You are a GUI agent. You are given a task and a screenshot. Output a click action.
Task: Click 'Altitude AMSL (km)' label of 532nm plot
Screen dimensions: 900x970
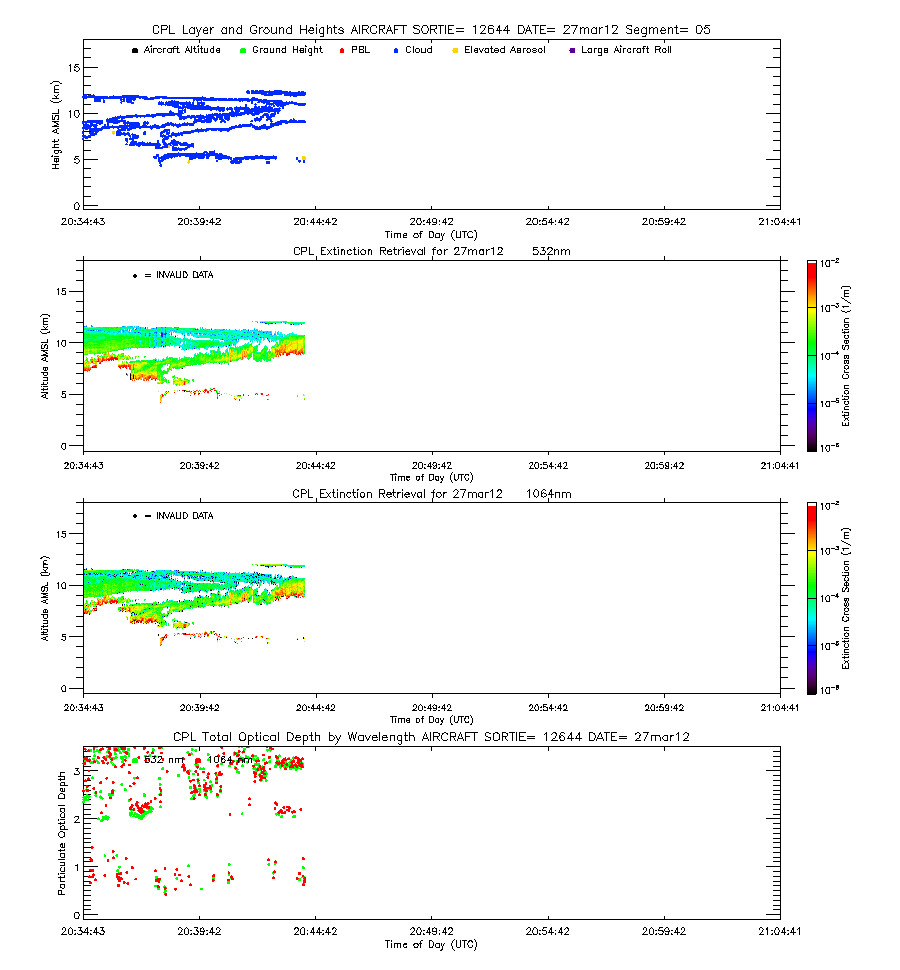click(45, 356)
